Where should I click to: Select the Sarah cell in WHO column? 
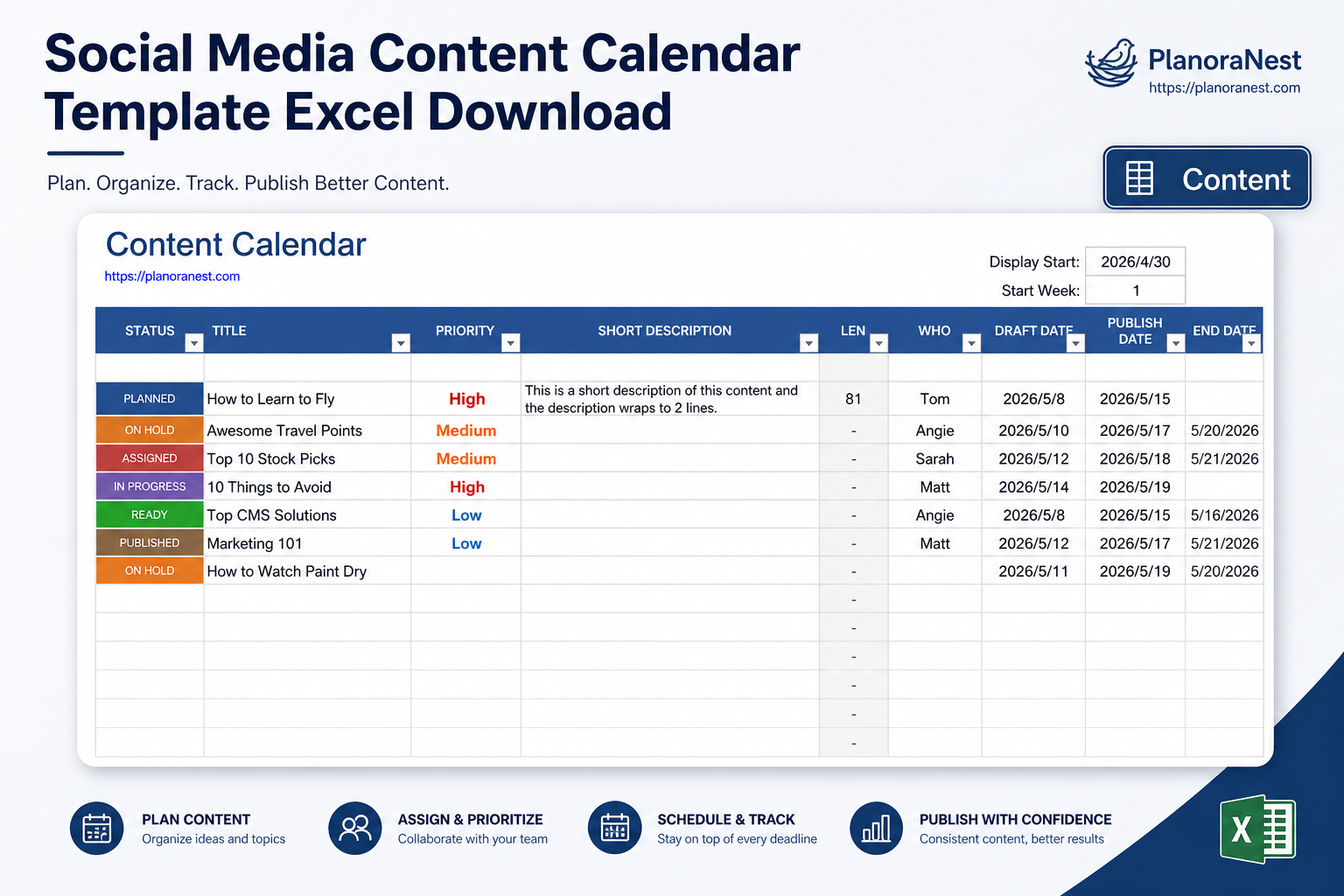point(934,458)
